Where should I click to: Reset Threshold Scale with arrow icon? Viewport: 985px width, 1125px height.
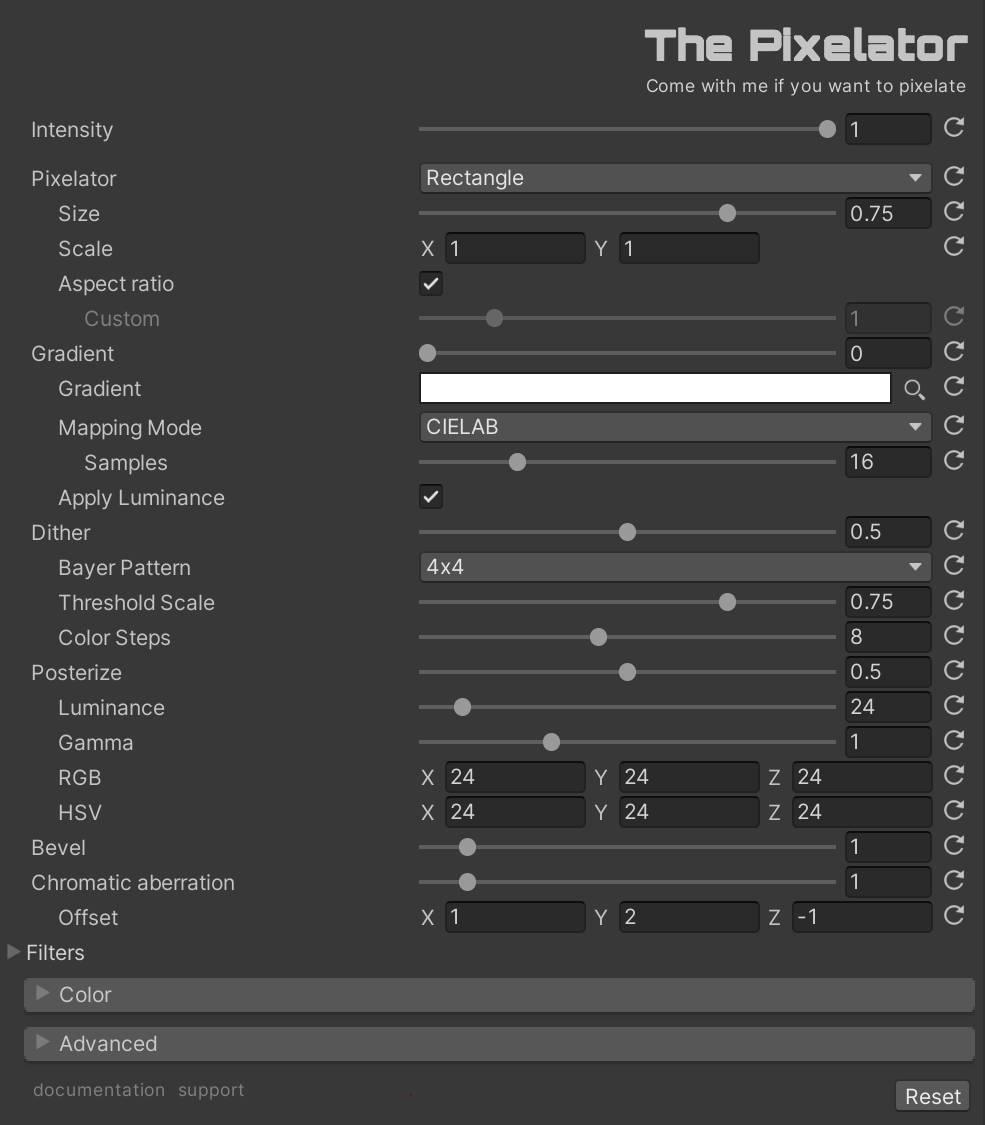pos(953,601)
